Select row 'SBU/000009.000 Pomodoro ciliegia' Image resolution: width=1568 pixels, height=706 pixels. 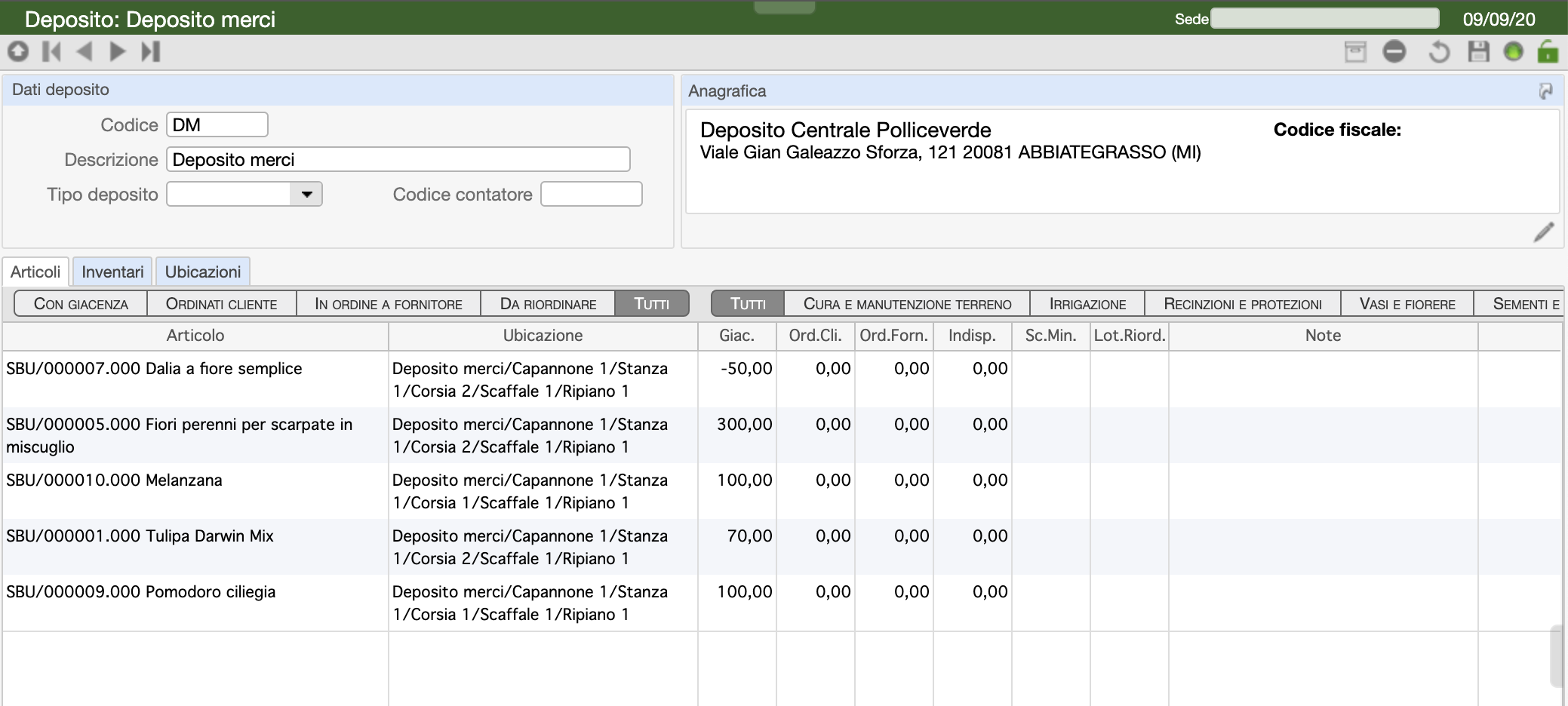(782, 603)
